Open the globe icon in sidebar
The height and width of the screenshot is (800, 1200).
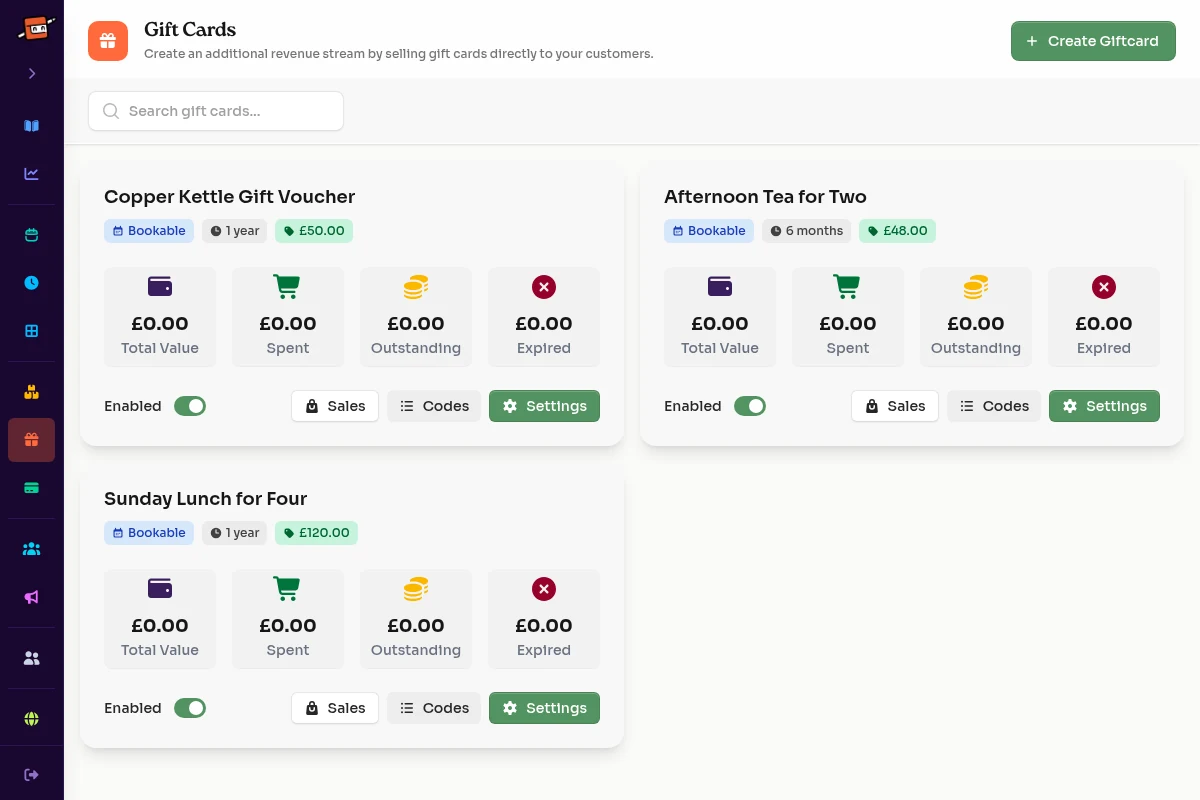click(32, 719)
